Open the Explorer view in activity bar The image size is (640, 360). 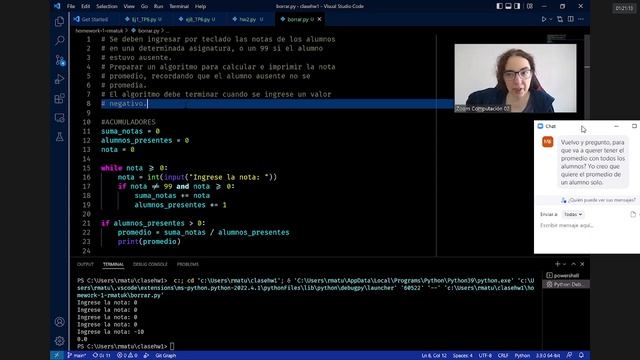coord(60,21)
